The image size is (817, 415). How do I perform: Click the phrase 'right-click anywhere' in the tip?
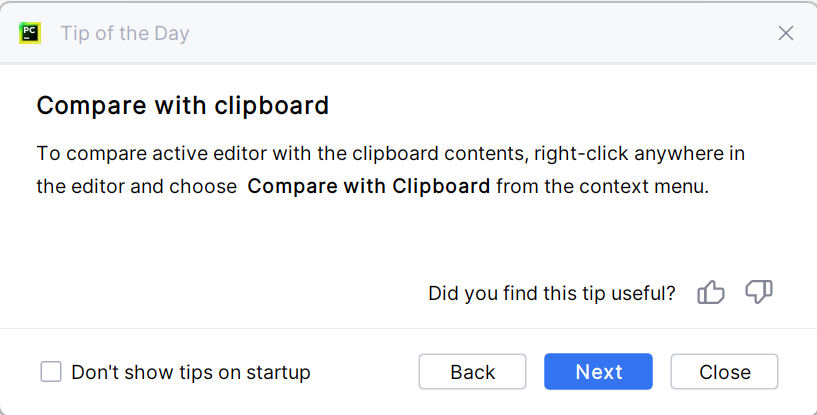click(622, 154)
